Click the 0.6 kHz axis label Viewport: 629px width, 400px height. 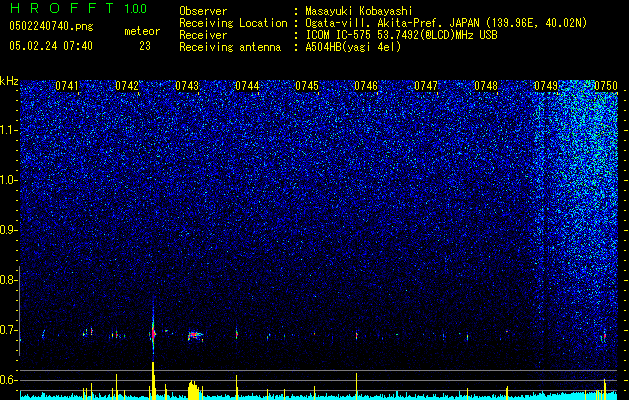pyautogui.click(x=9, y=380)
